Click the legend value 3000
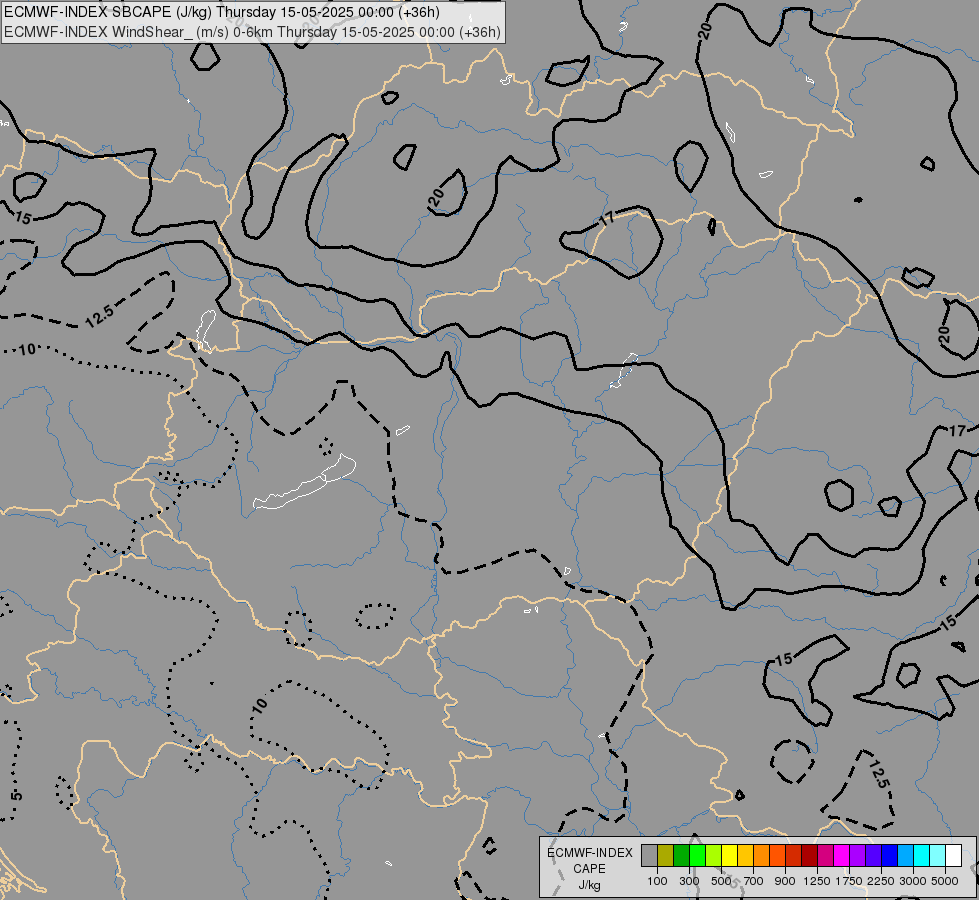Viewport: 979px width, 900px height. click(913, 881)
